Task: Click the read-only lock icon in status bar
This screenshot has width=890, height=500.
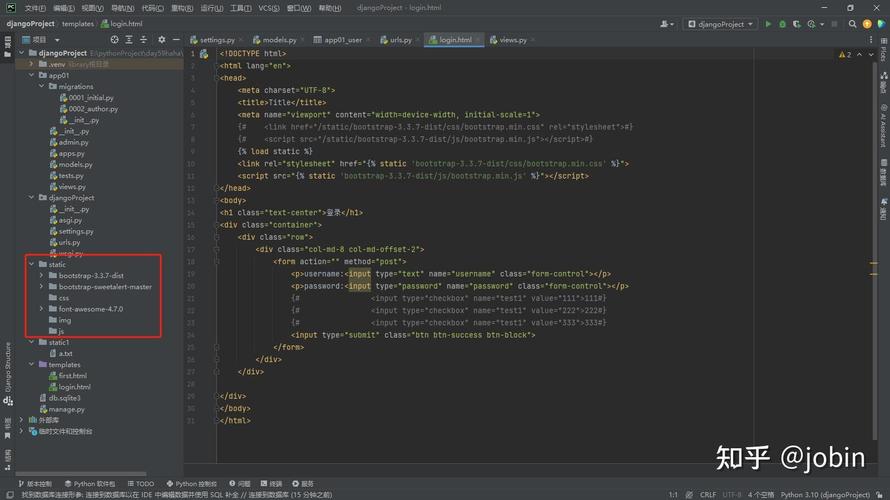Action: [879, 495]
